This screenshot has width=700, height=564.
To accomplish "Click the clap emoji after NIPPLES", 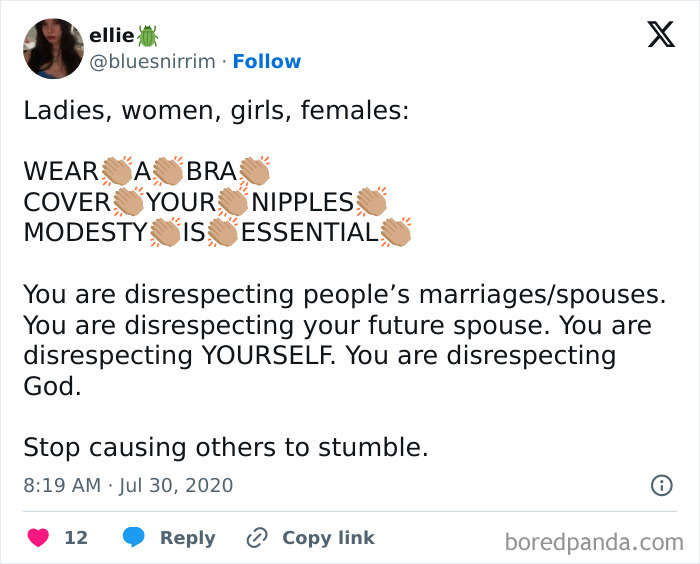I will pyautogui.click(x=371, y=202).
